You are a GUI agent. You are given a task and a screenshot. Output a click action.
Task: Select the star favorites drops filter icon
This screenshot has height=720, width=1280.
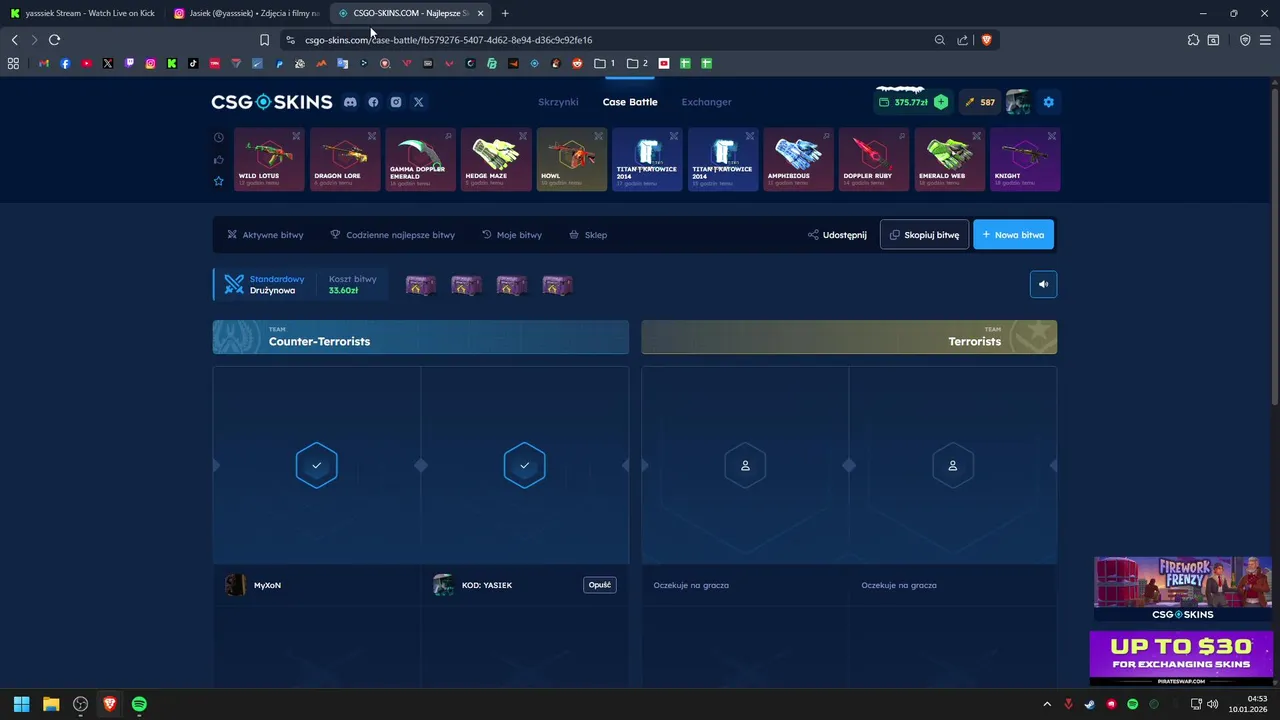(x=219, y=181)
